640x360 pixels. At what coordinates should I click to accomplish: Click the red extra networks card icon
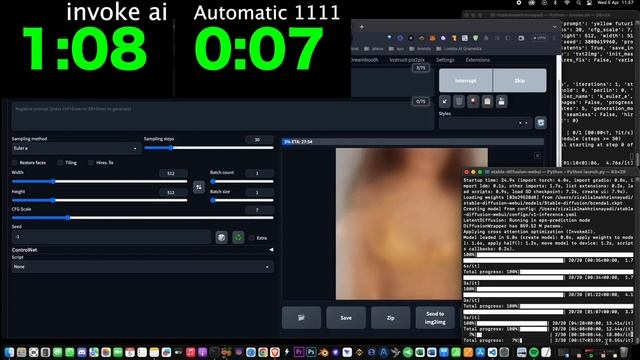(x=473, y=101)
